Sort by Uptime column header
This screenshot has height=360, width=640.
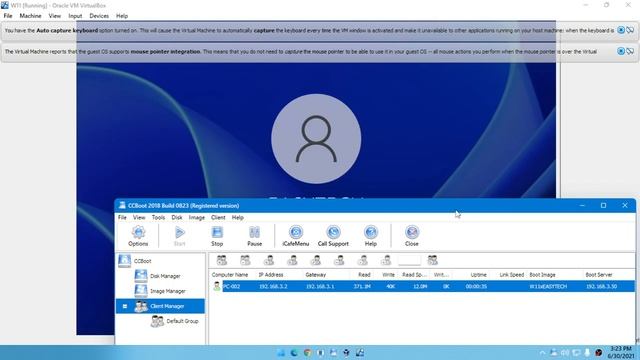(478, 275)
